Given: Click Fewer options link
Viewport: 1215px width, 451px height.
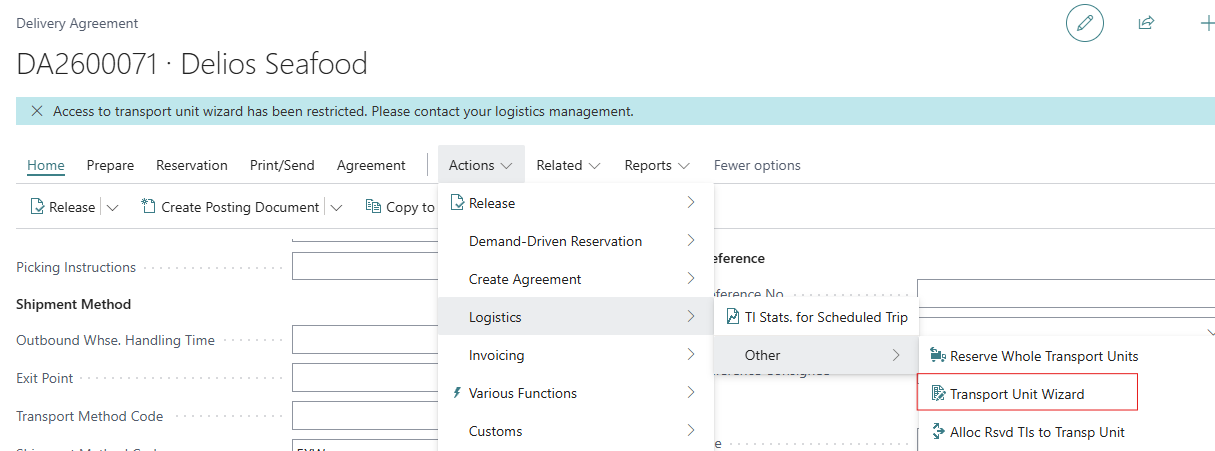Looking at the screenshot, I should coord(757,165).
